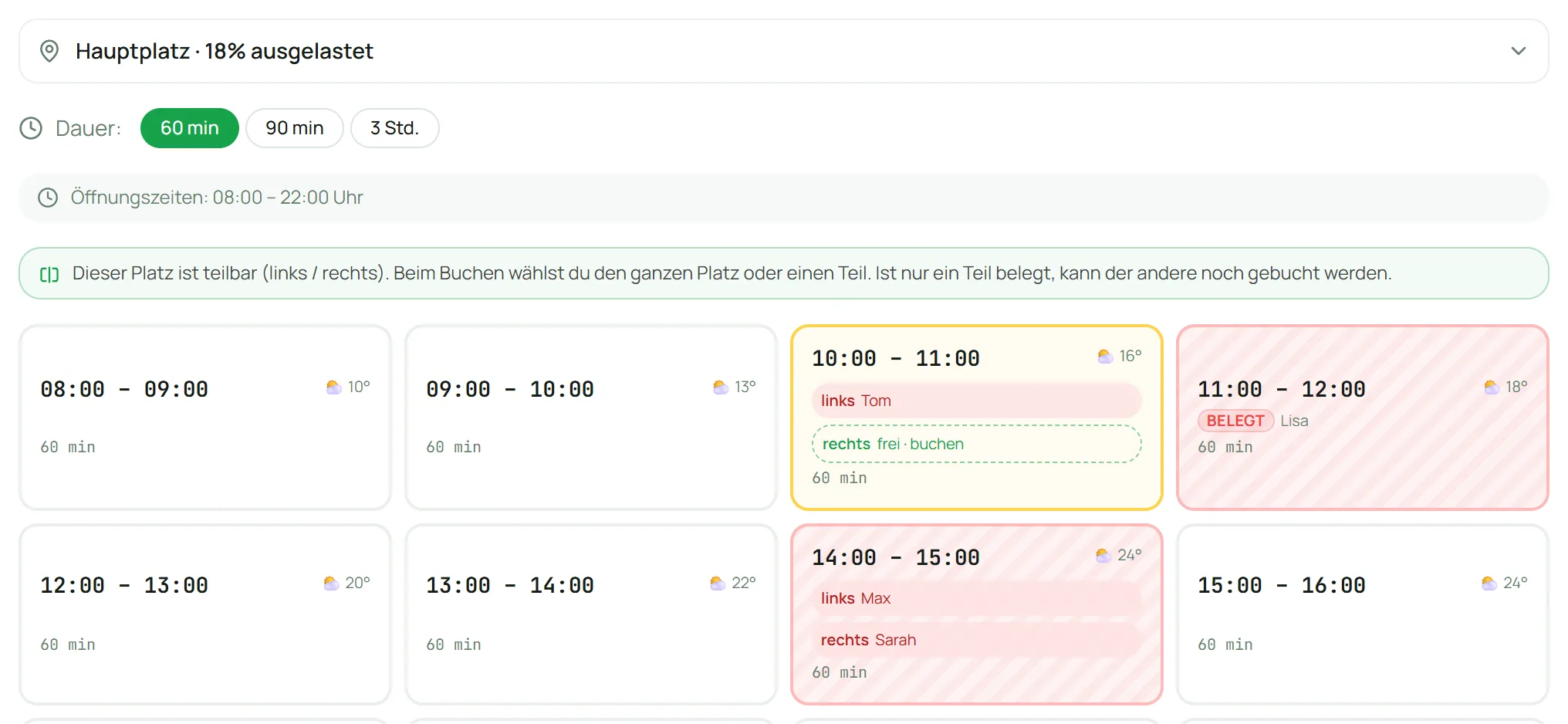Click the clock icon next to Dauer
The image size is (1568, 724).
(x=31, y=128)
